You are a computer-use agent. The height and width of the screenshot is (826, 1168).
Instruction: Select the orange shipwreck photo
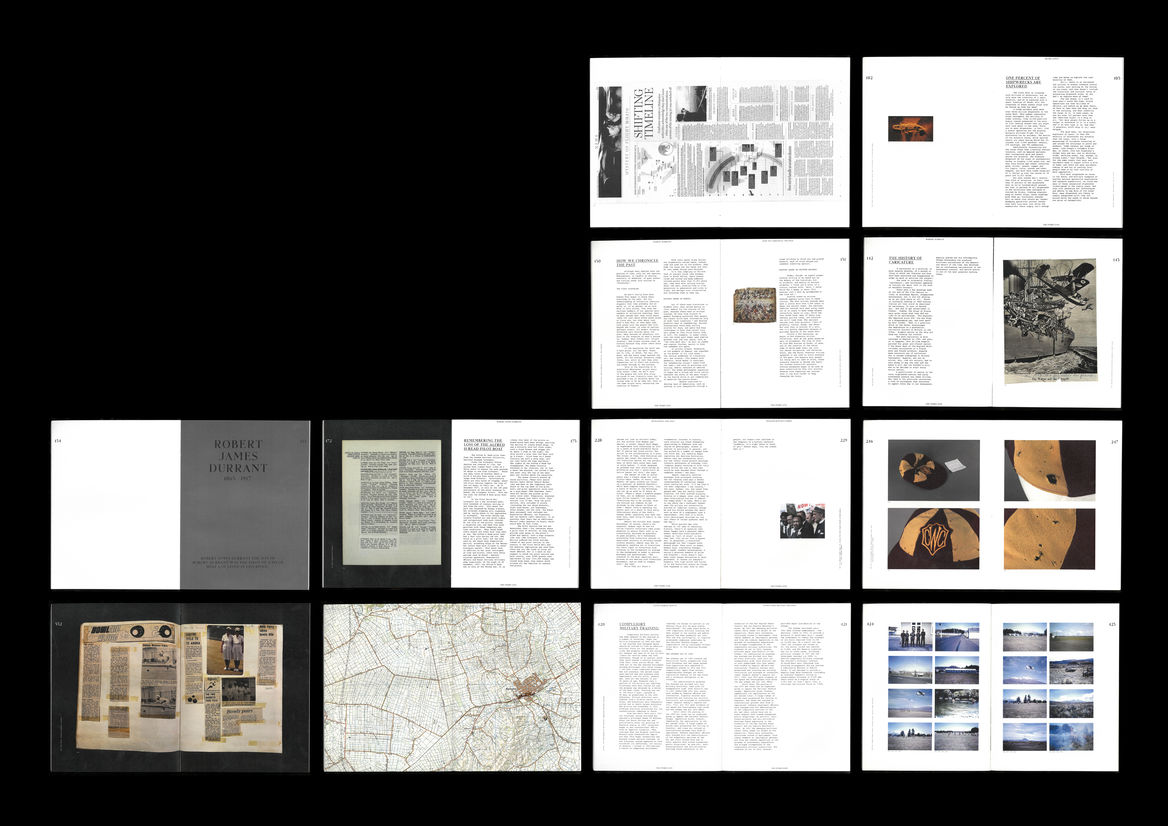tap(910, 128)
